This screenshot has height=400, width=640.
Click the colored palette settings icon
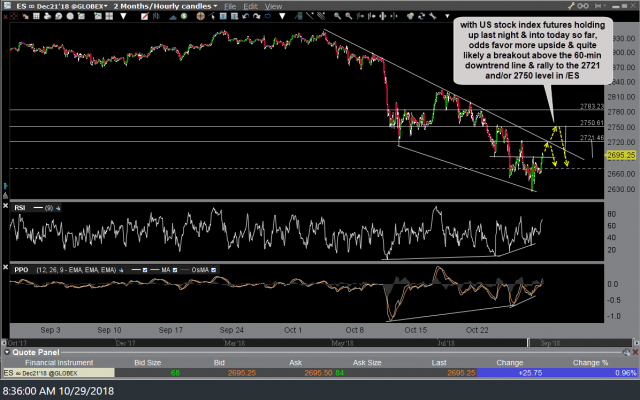click(410, 16)
